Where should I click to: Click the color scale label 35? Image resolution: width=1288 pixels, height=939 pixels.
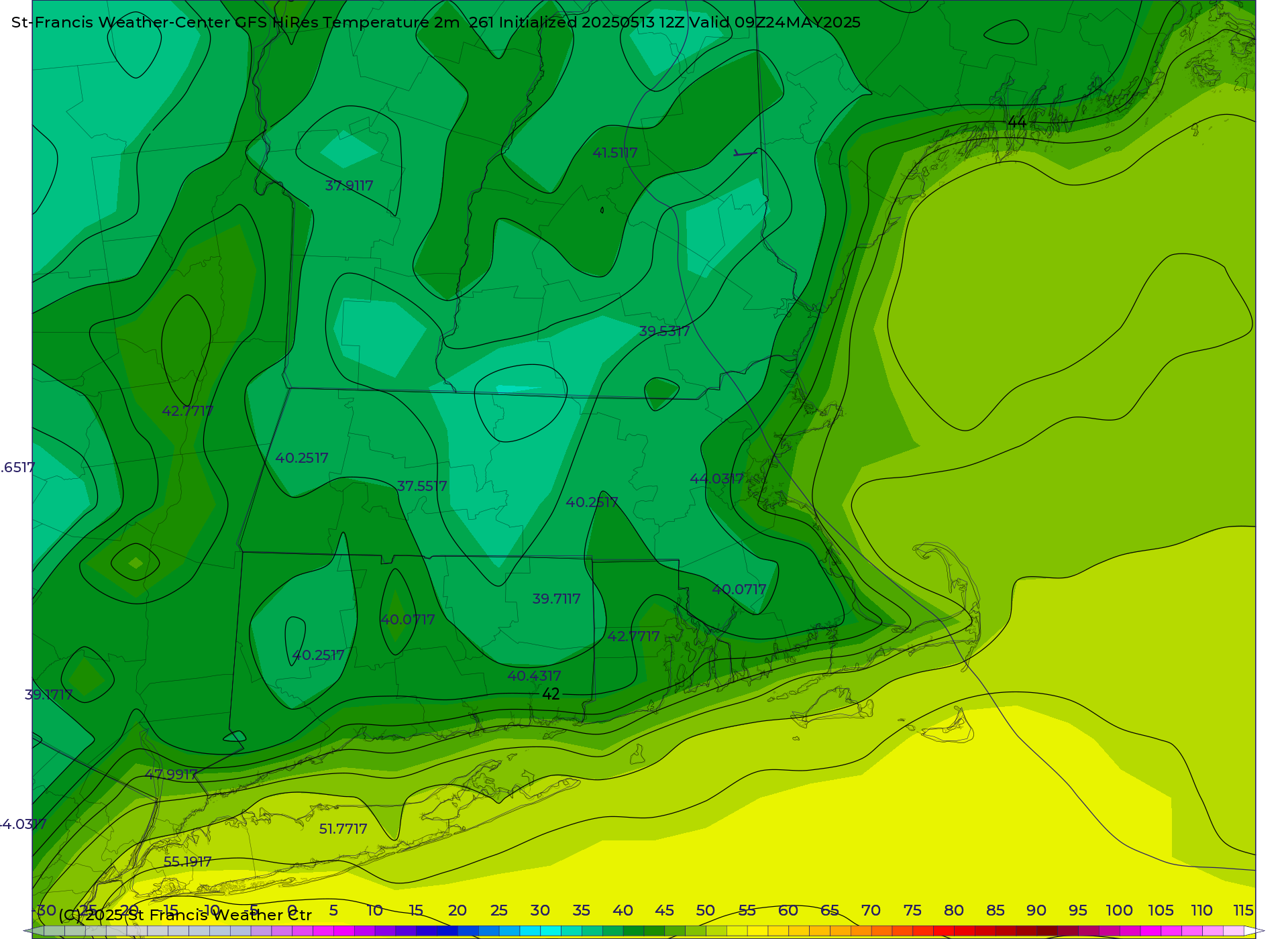(x=582, y=910)
